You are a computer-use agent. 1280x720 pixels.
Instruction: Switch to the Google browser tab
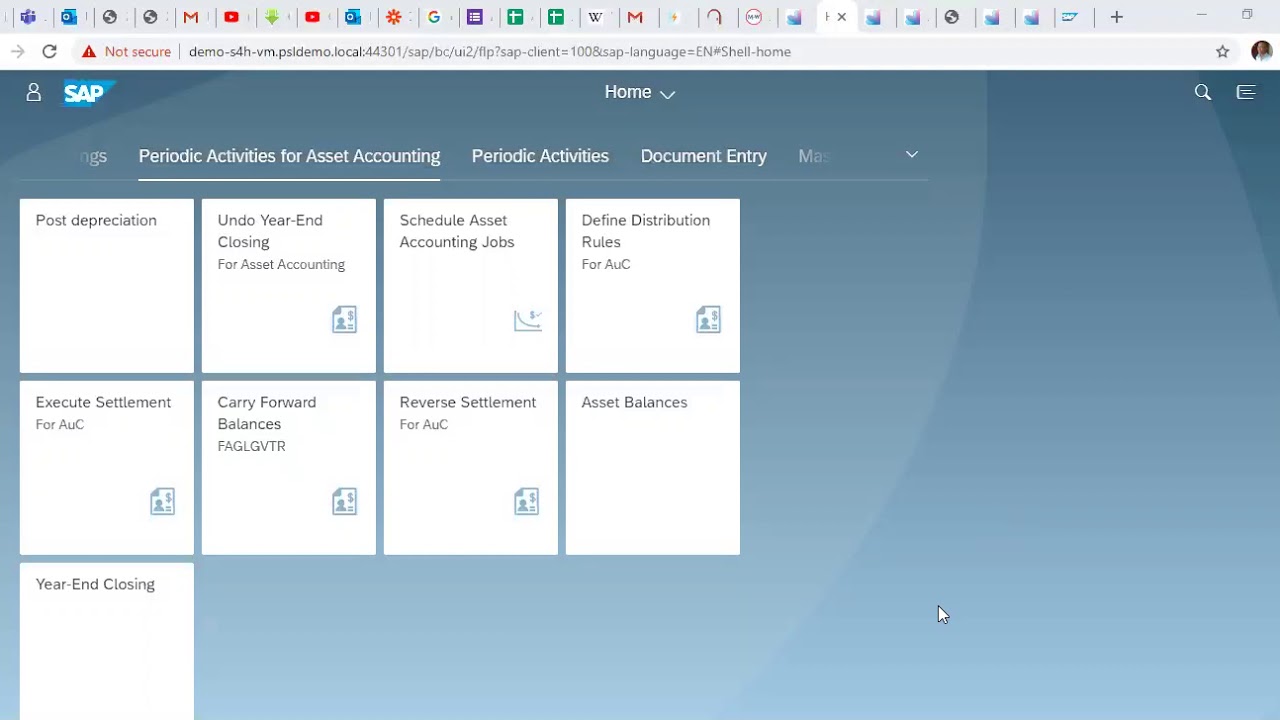[x=434, y=17]
